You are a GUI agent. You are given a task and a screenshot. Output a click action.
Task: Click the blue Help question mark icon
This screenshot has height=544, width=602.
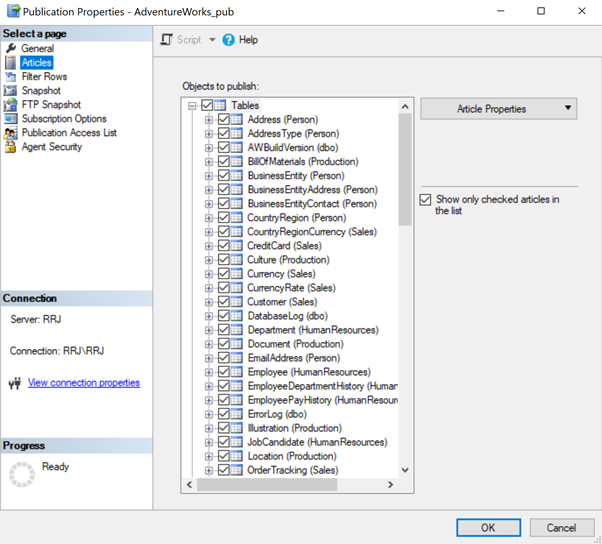228,40
